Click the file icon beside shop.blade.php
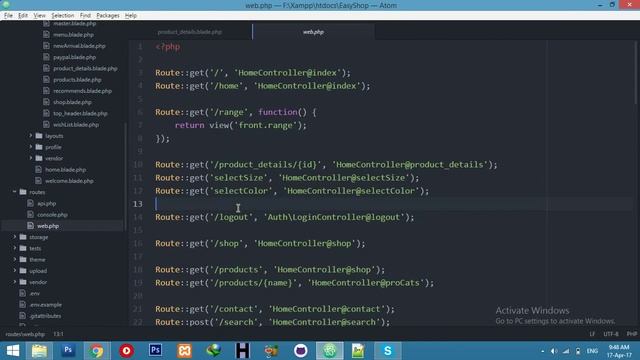The image size is (640, 360). coord(47,102)
